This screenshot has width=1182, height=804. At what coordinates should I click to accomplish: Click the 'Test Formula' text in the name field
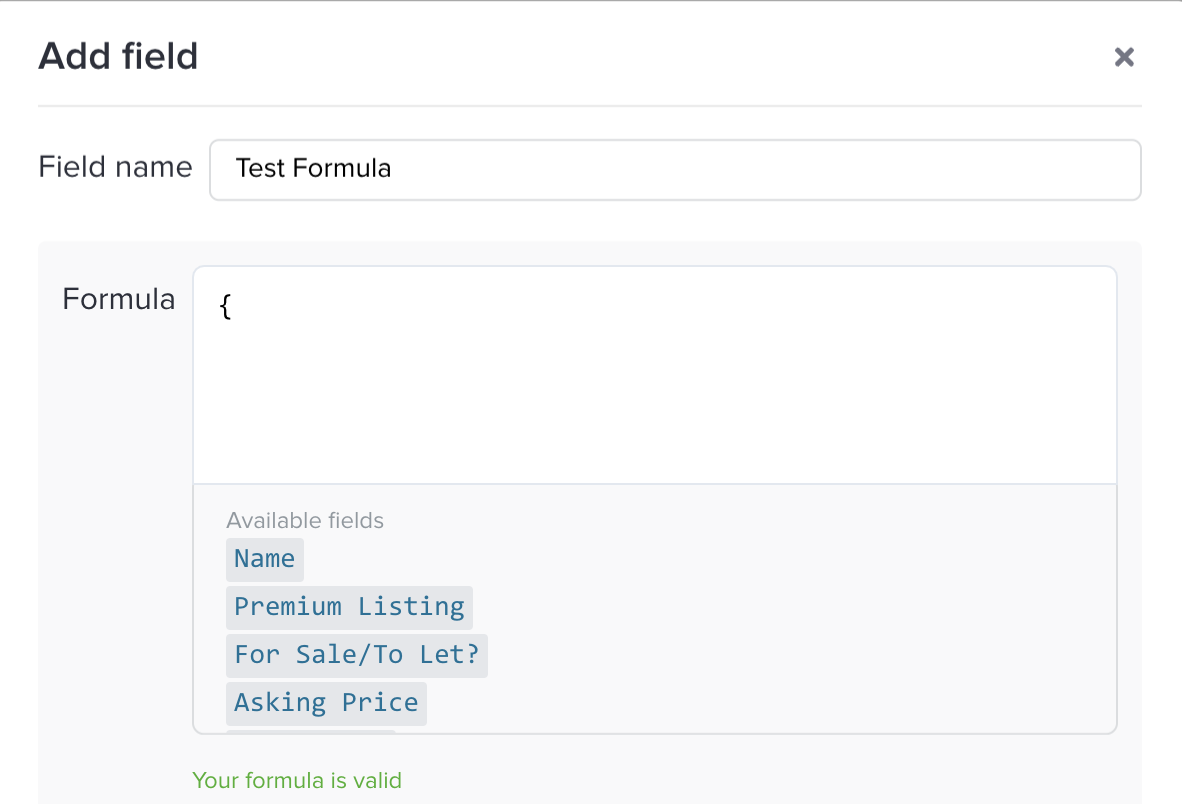coord(313,169)
